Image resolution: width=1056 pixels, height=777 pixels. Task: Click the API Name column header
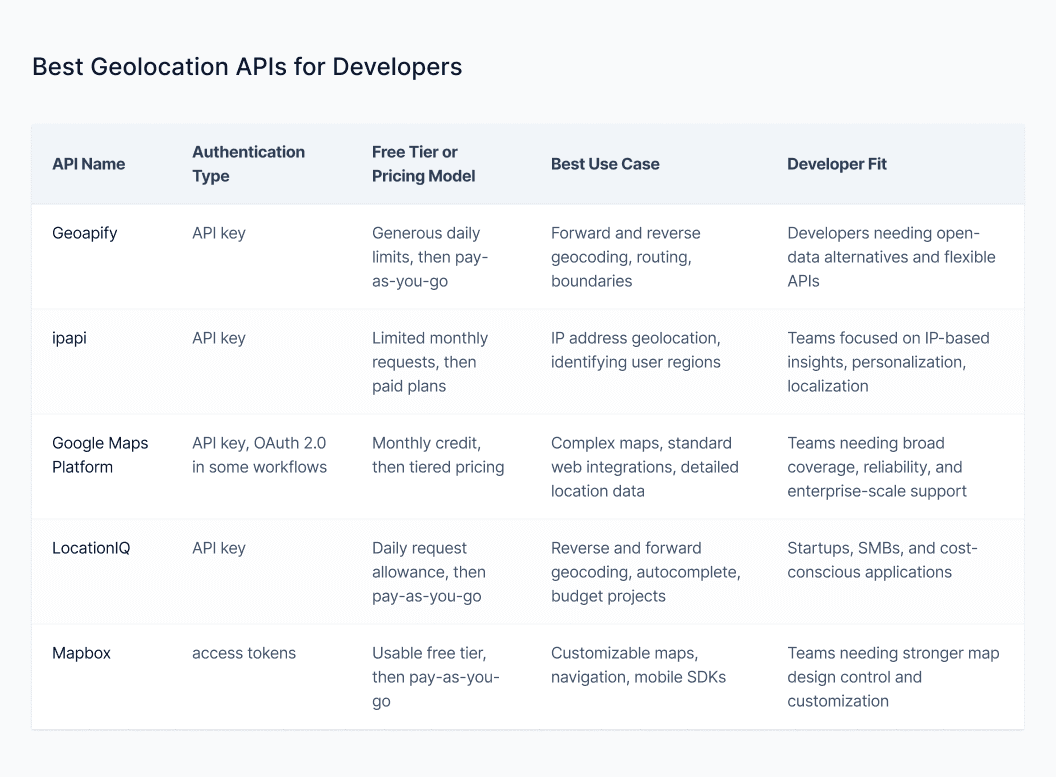tap(88, 164)
